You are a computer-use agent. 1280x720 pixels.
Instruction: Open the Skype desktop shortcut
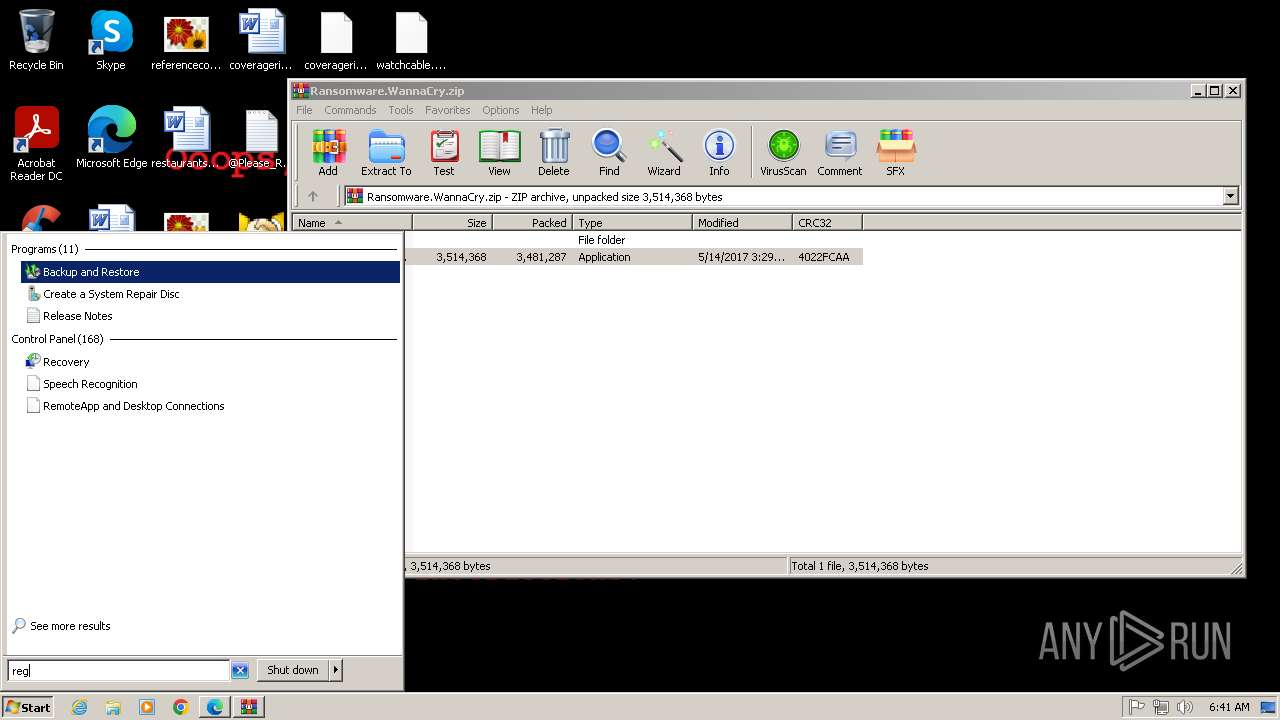coord(111,40)
